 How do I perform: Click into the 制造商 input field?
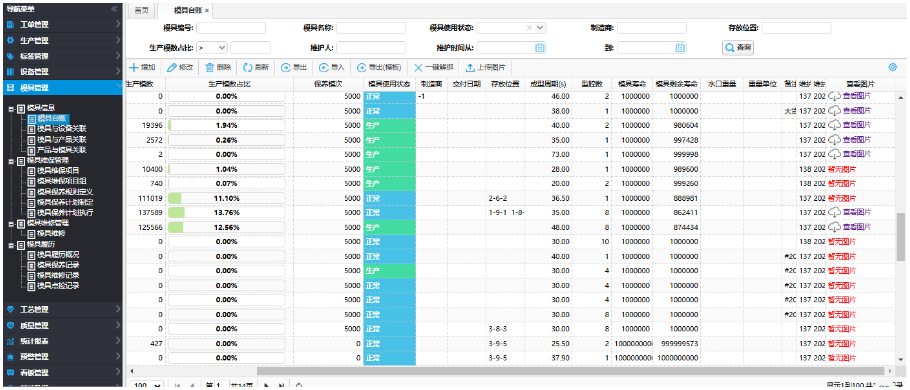click(x=652, y=28)
